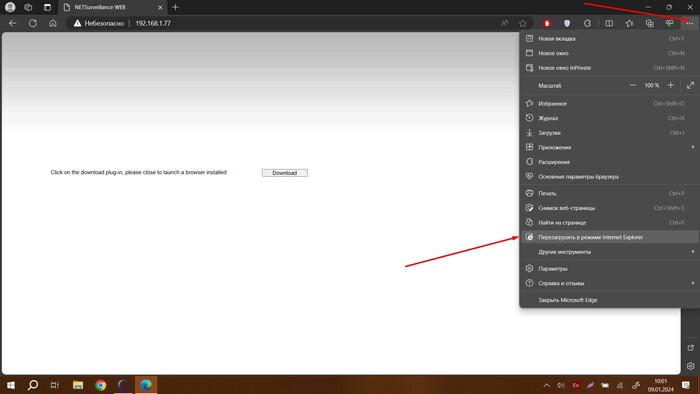Open Task View on taskbar
Screen dimensions: 700x394
pyautogui.click(x=54, y=385)
